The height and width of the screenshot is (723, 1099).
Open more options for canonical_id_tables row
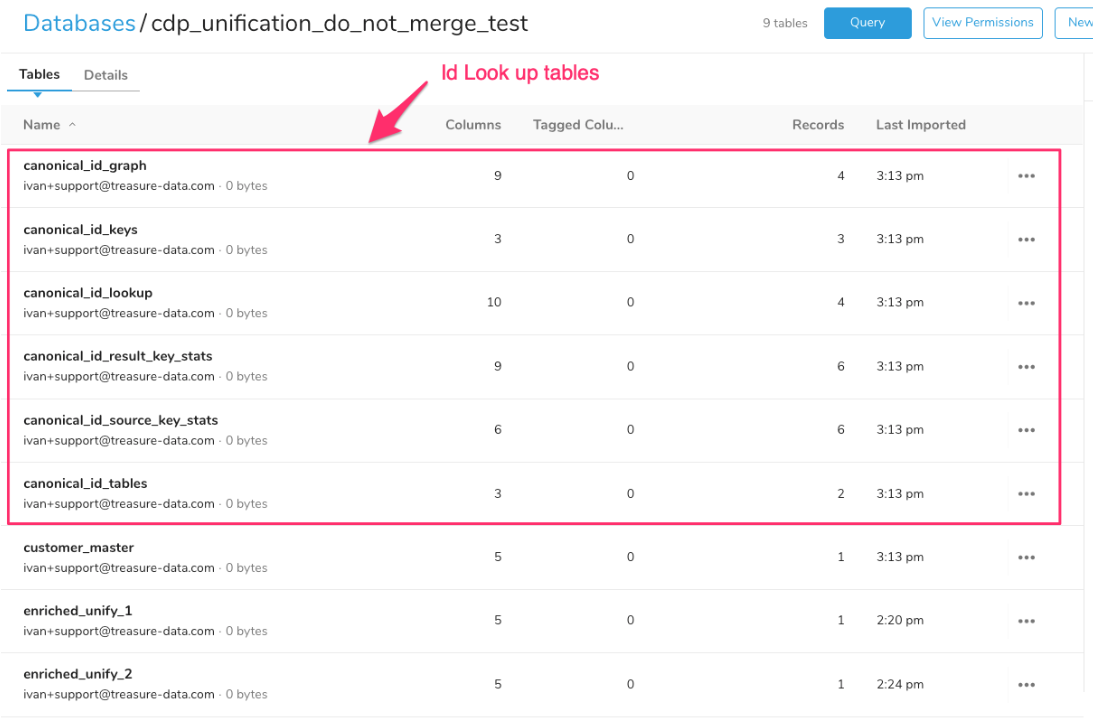1025,494
